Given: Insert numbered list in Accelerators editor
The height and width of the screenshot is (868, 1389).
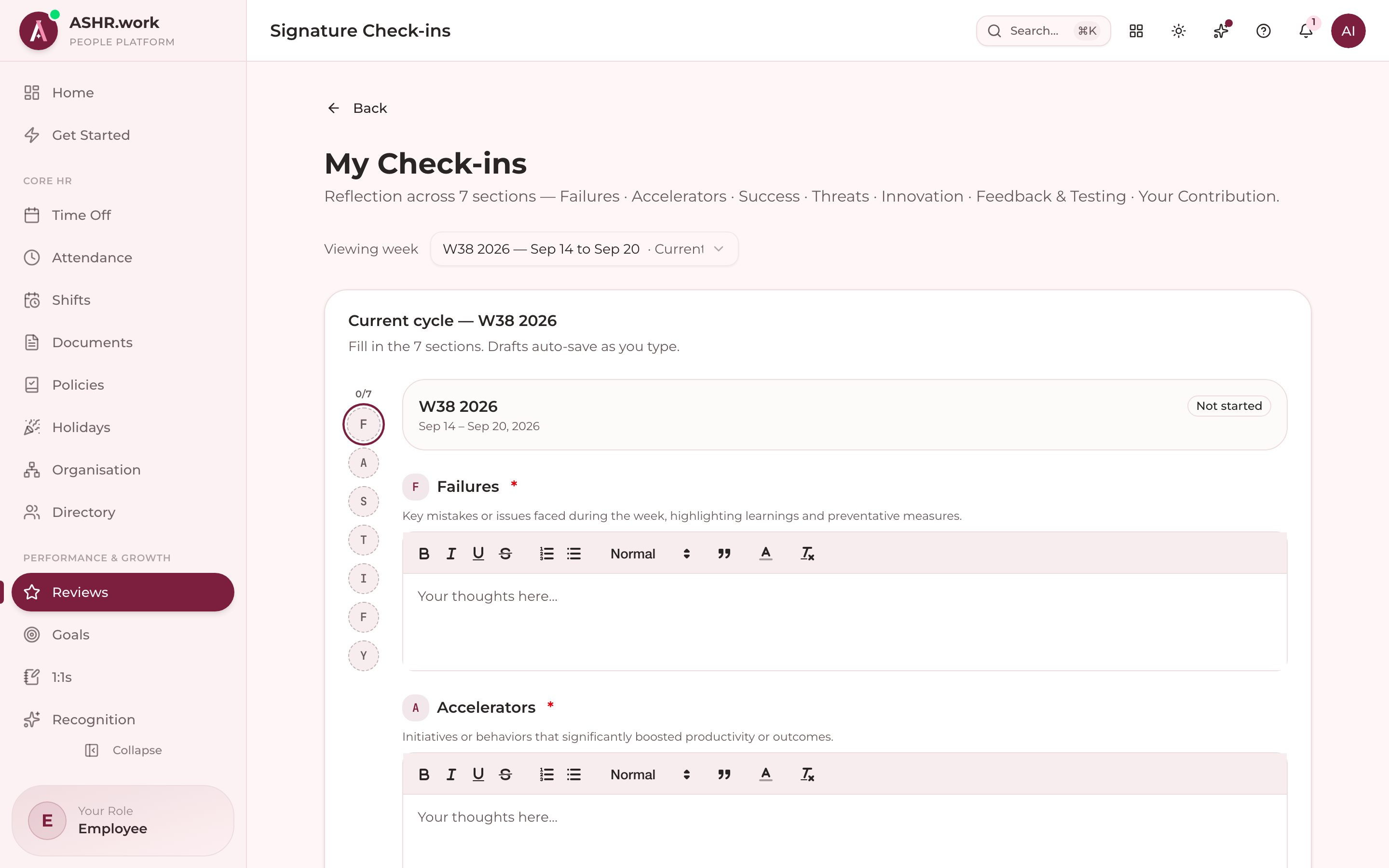Looking at the screenshot, I should [546, 774].
